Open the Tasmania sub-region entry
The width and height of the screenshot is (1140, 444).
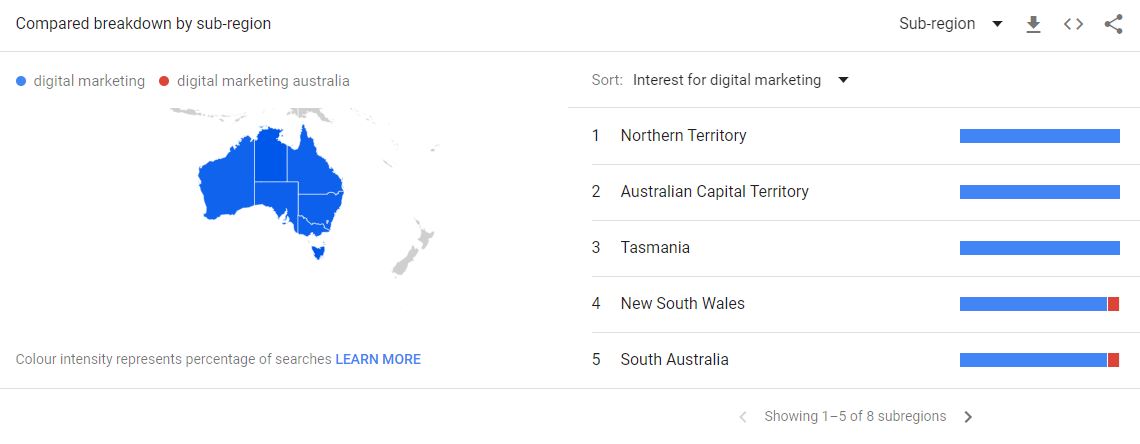click(x=856, y=248)
